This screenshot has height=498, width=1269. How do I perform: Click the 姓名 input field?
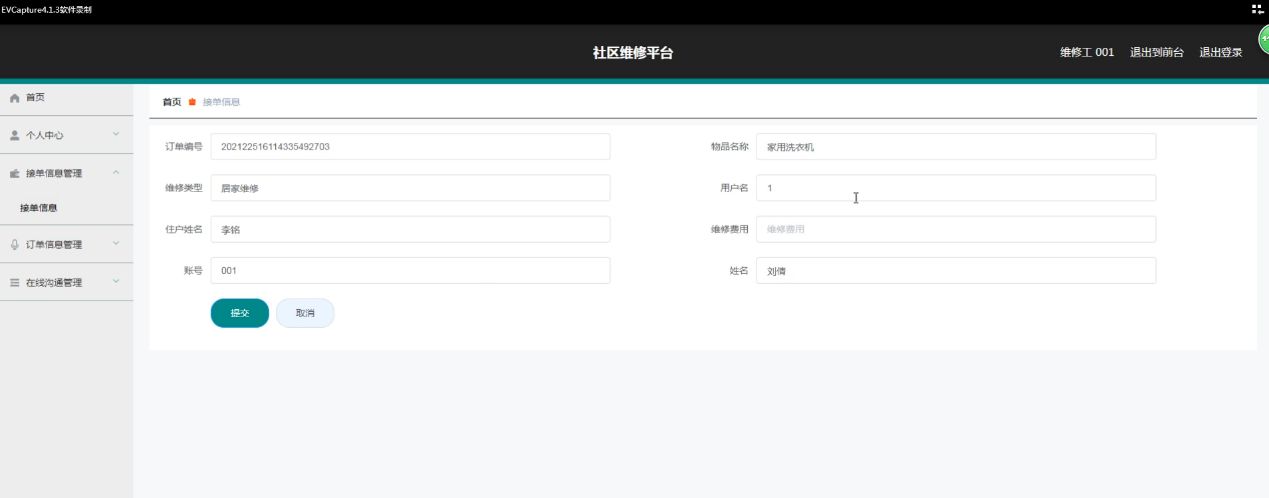[x=956, y=271]
